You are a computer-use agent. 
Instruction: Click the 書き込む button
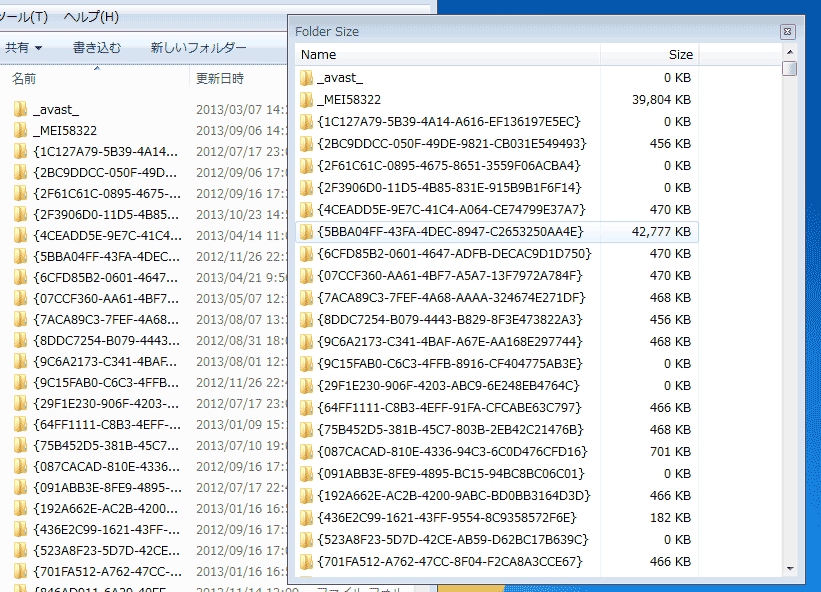click(97, 47)
